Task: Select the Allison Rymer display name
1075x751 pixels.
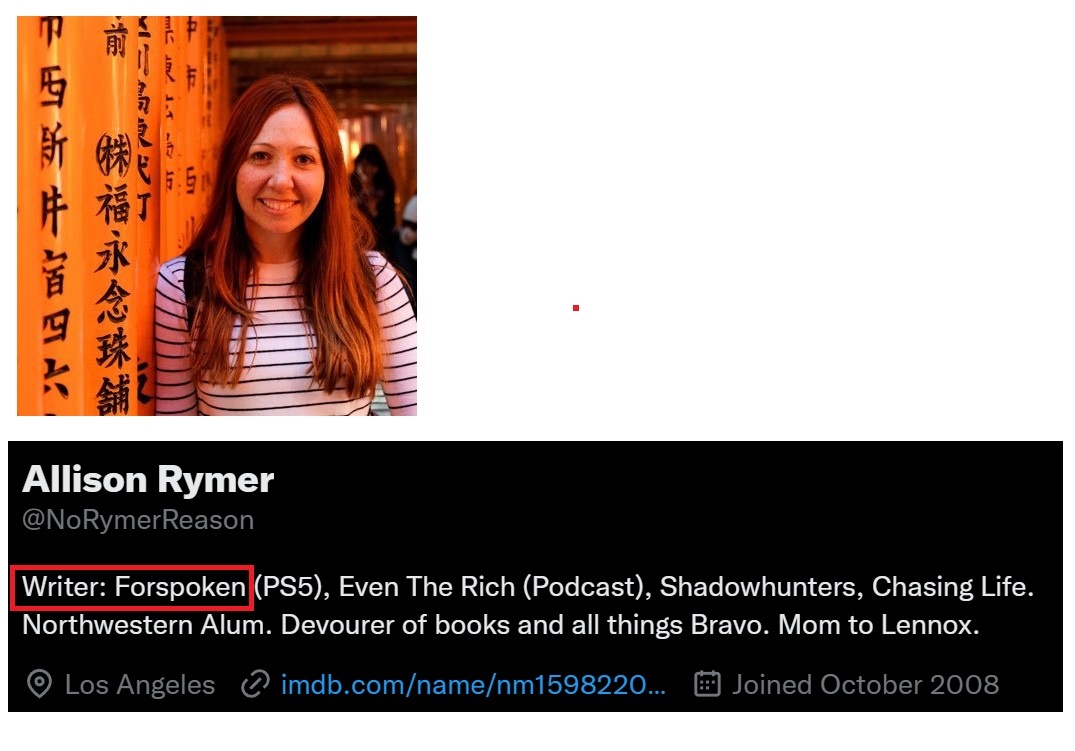Action: point(148,479)
